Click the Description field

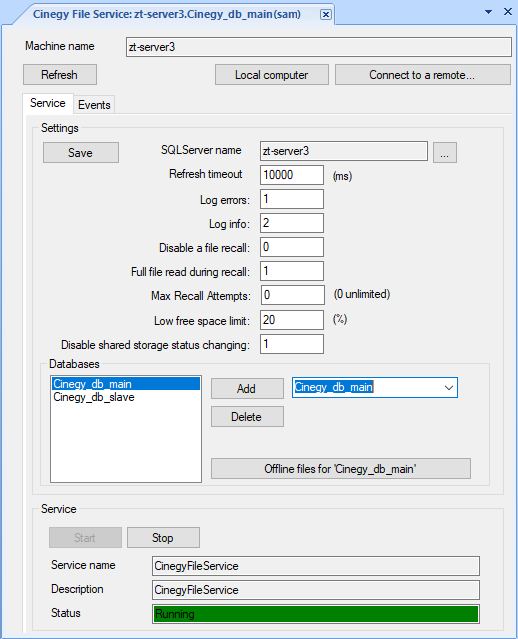tap(316, 590)
